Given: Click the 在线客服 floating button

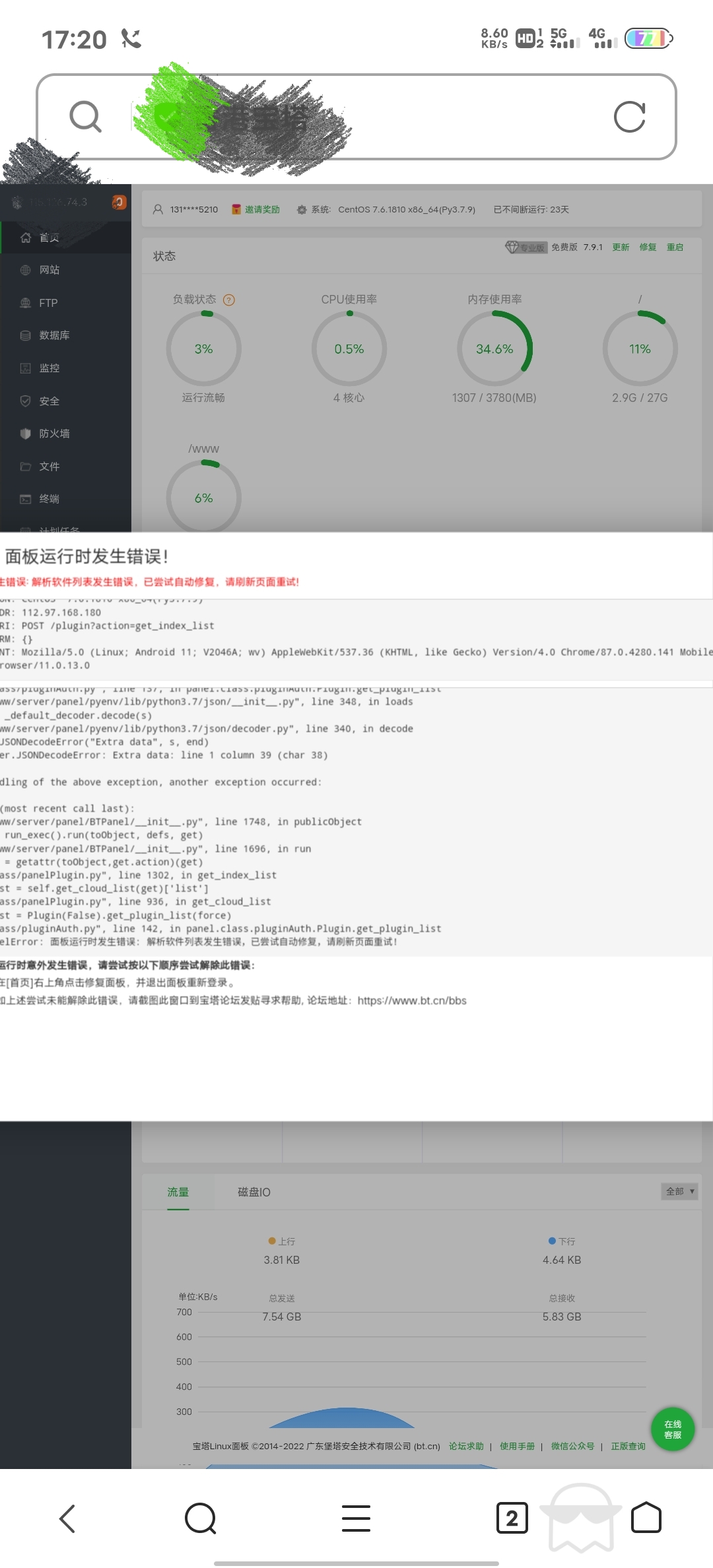Looking at the screenshot, I should coord(673,1429).
